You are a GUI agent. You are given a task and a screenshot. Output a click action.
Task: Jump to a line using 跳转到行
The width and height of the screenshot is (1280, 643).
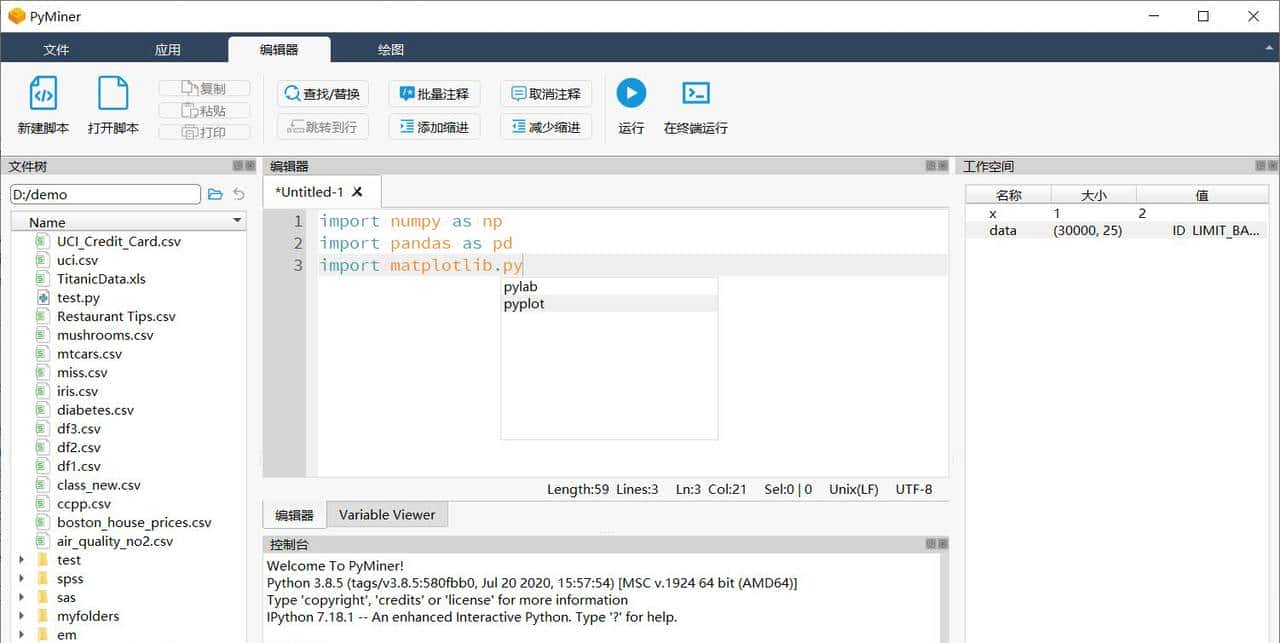pos(322,126)
